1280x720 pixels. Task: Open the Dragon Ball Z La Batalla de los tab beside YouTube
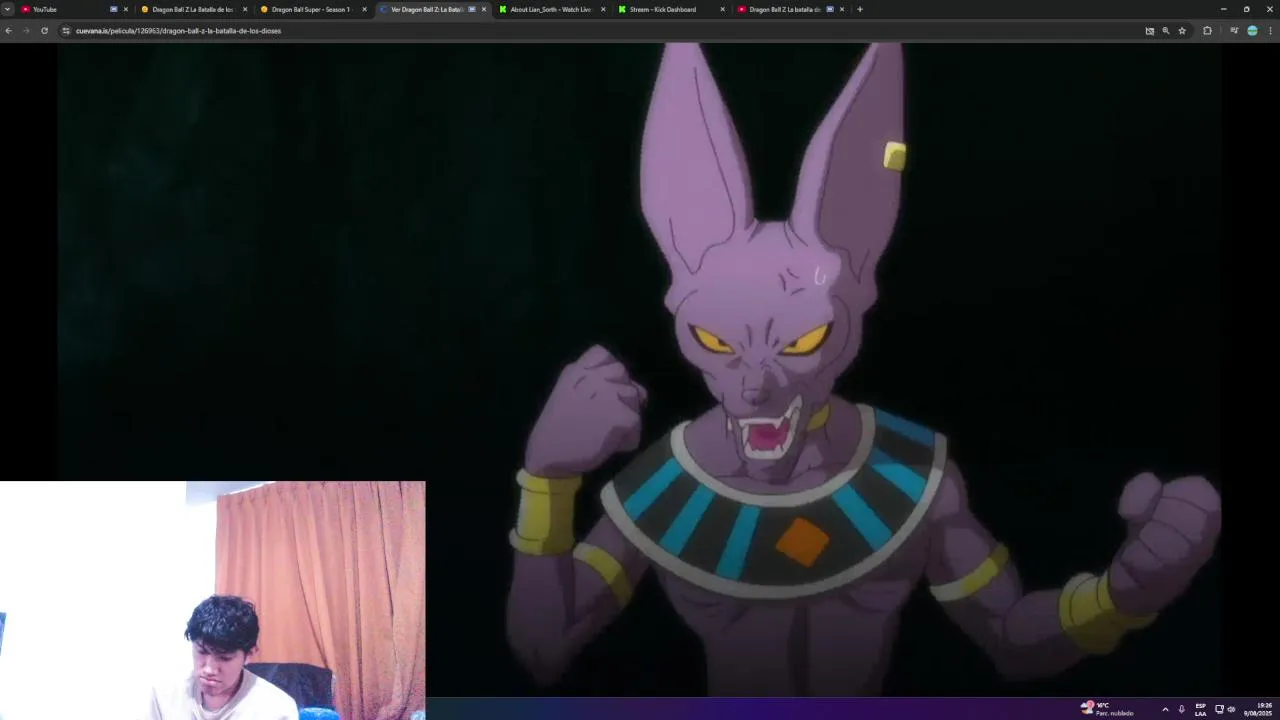click(192, 9)
